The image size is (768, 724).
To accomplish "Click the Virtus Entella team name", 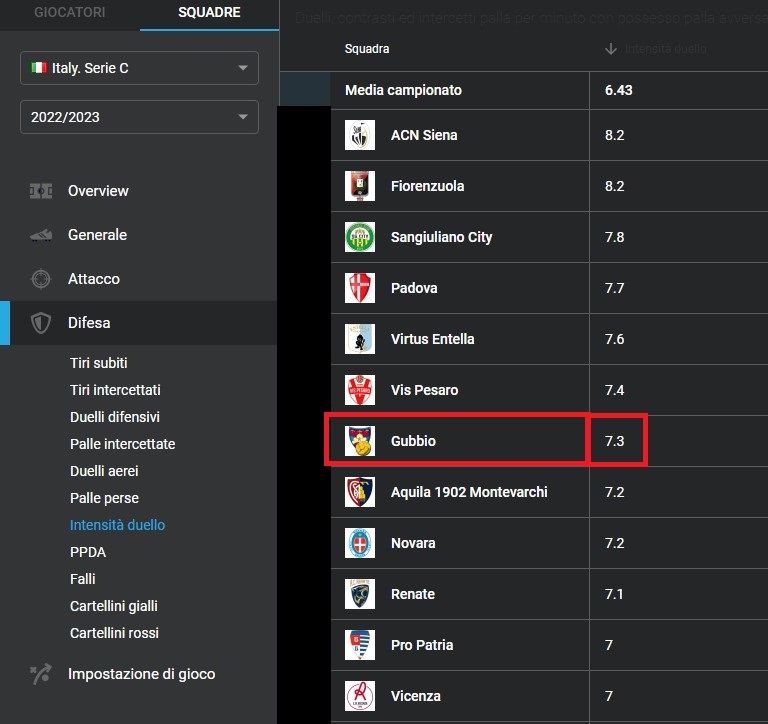I will click(432, 339).
